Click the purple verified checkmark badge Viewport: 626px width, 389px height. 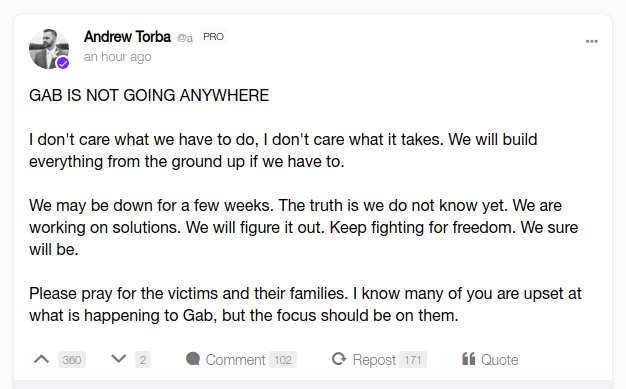tap(63, 63)
